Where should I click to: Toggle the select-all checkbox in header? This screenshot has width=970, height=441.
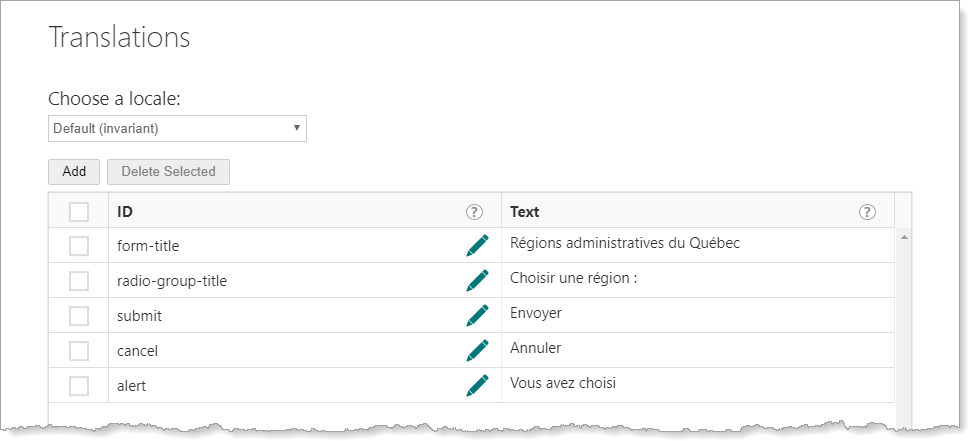point(79,212)
